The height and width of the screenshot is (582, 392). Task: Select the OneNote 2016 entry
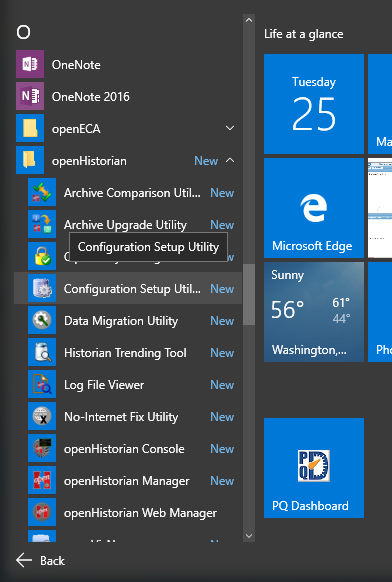128,96
